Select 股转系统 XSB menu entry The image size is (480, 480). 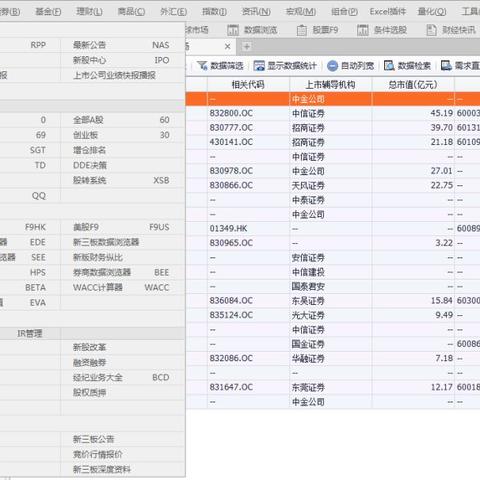[123, 180]
